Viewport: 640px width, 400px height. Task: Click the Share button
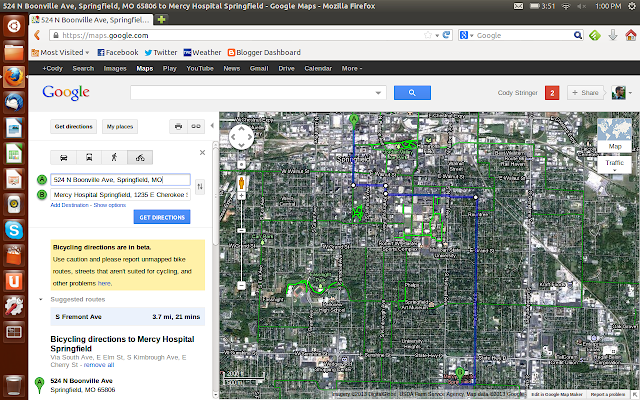point(585,93)
